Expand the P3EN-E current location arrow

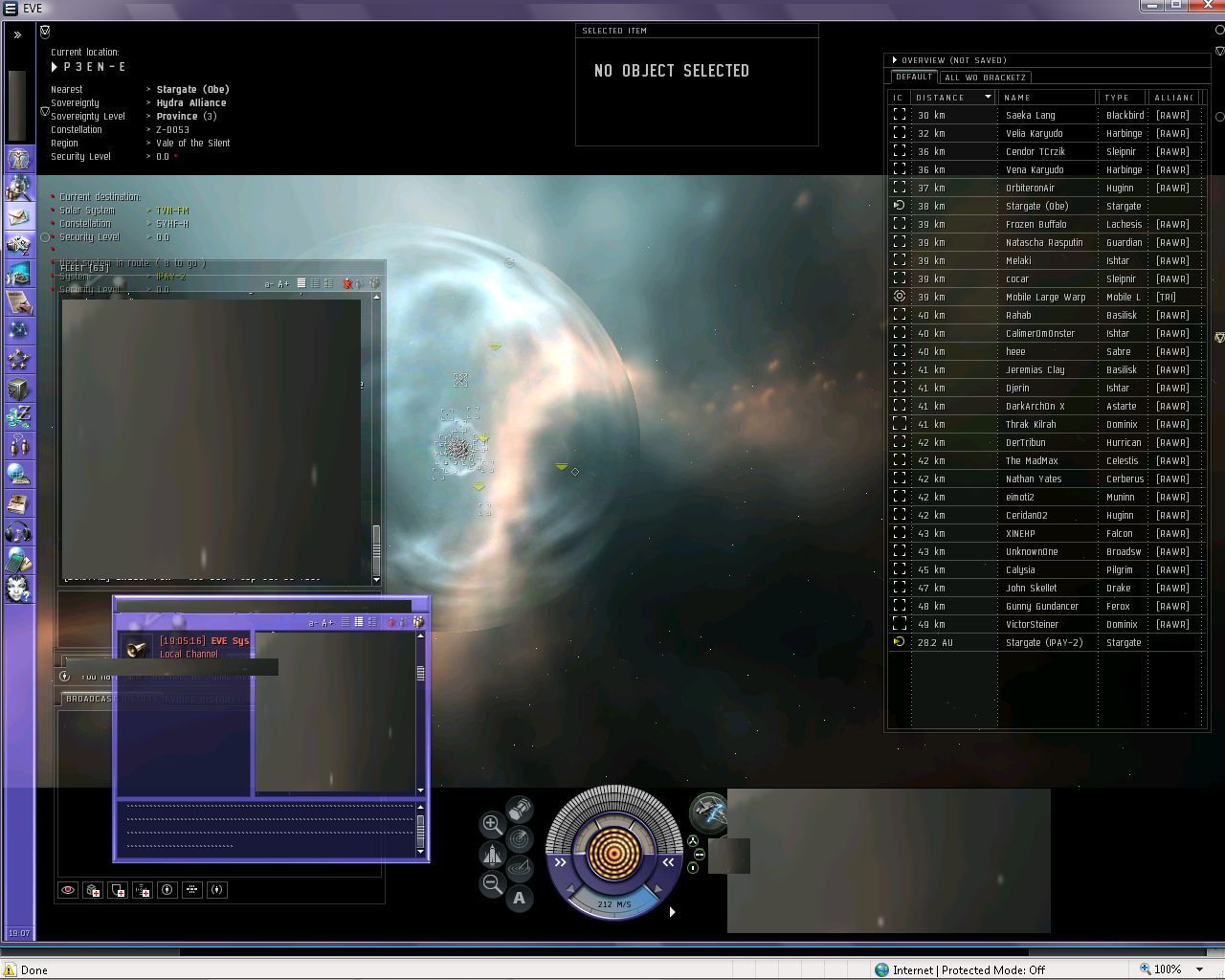click(55, 67)
